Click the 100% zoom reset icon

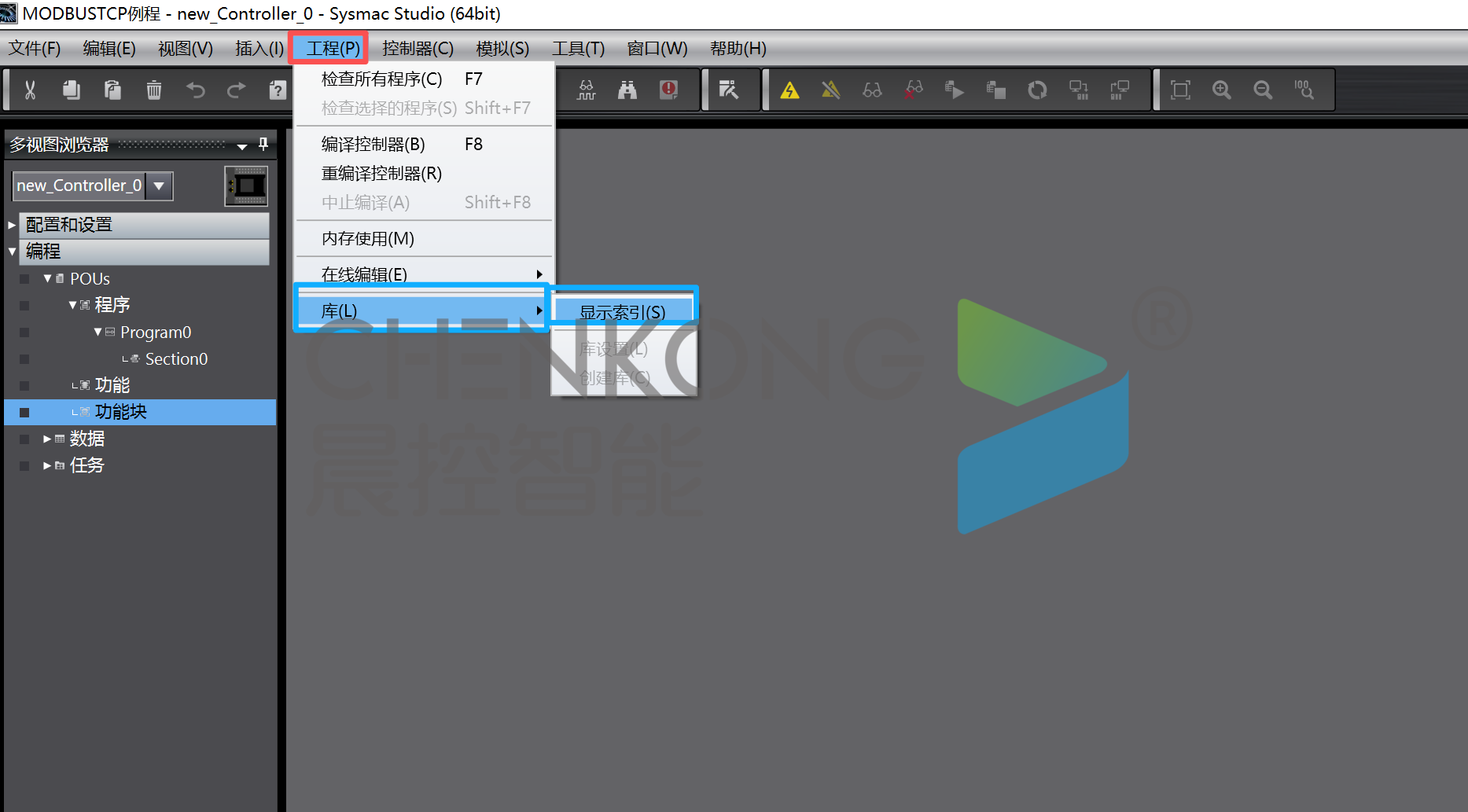pyautogui.click(x=1304, y=90)
